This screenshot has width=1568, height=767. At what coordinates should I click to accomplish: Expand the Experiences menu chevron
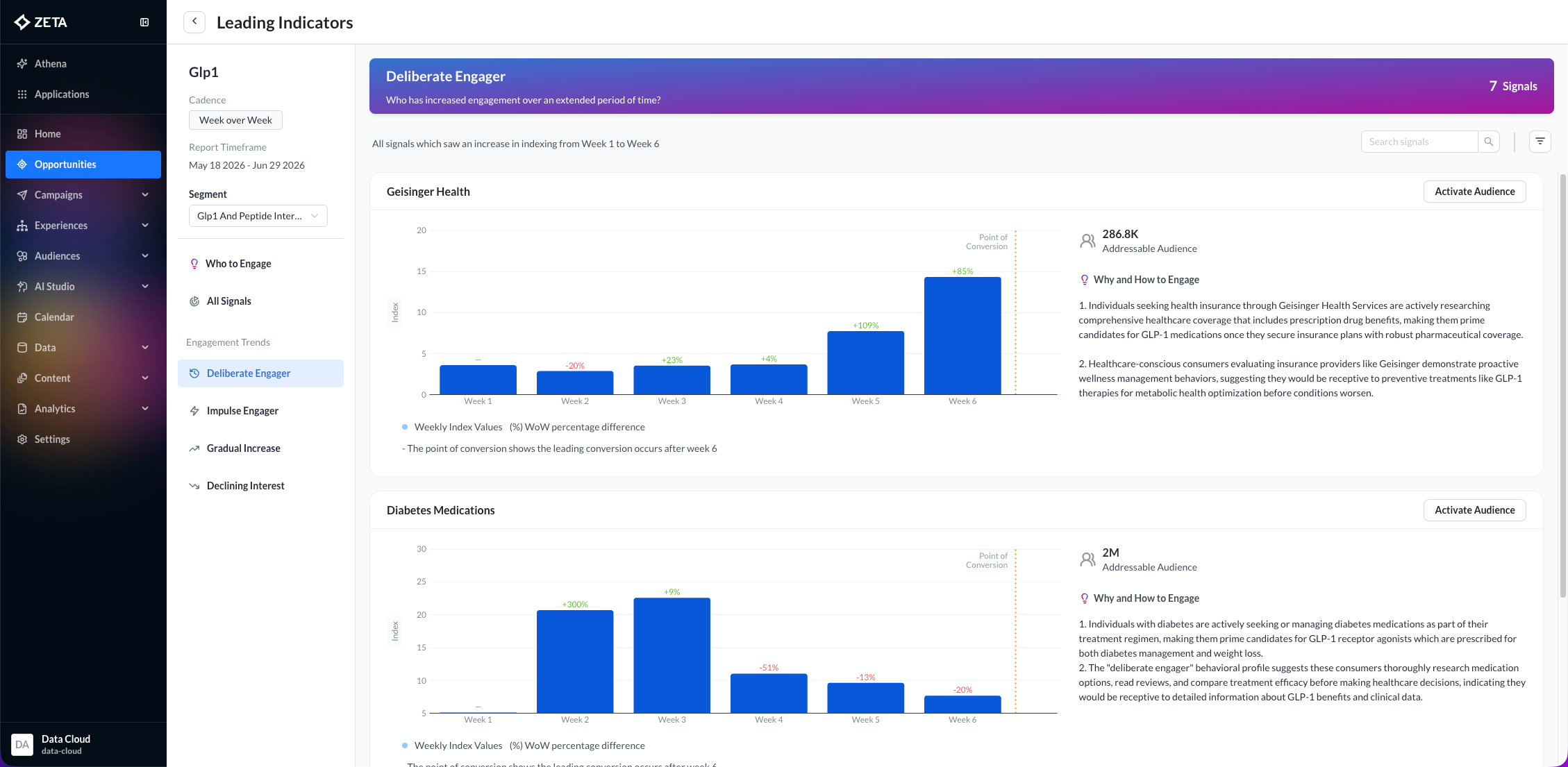(145, 226)
